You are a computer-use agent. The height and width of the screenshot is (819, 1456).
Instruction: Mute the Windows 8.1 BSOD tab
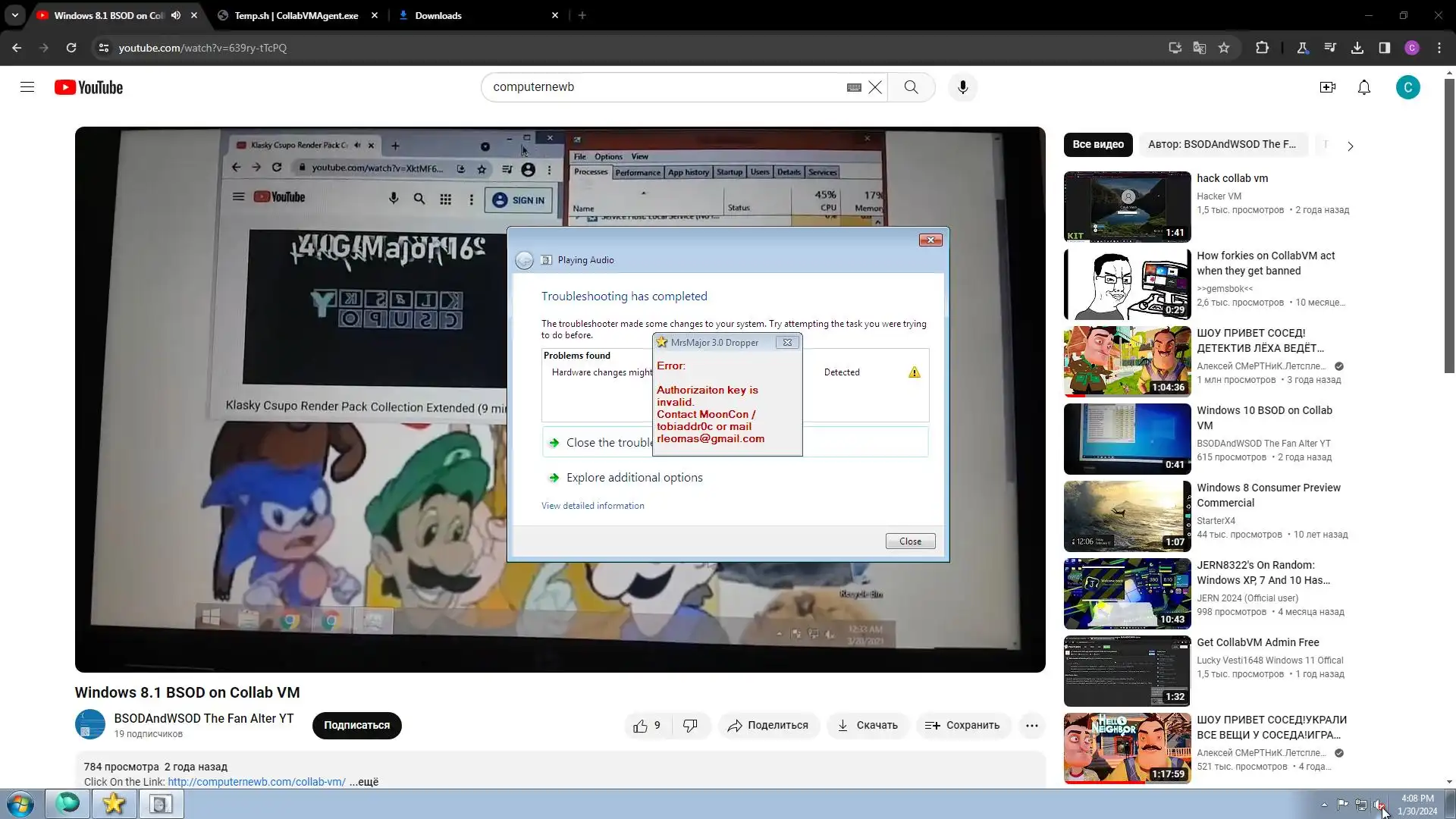click(176, 15)
